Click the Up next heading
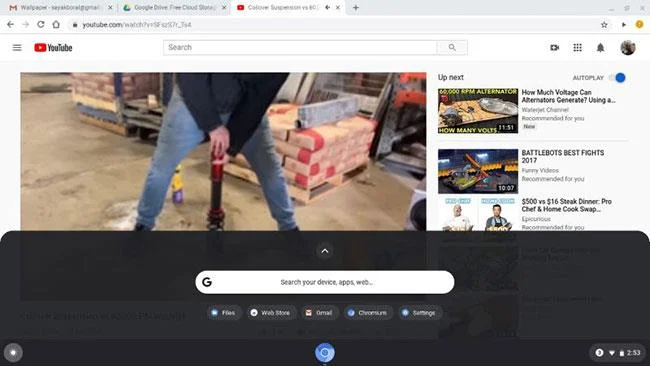 (x=451, y=78)
